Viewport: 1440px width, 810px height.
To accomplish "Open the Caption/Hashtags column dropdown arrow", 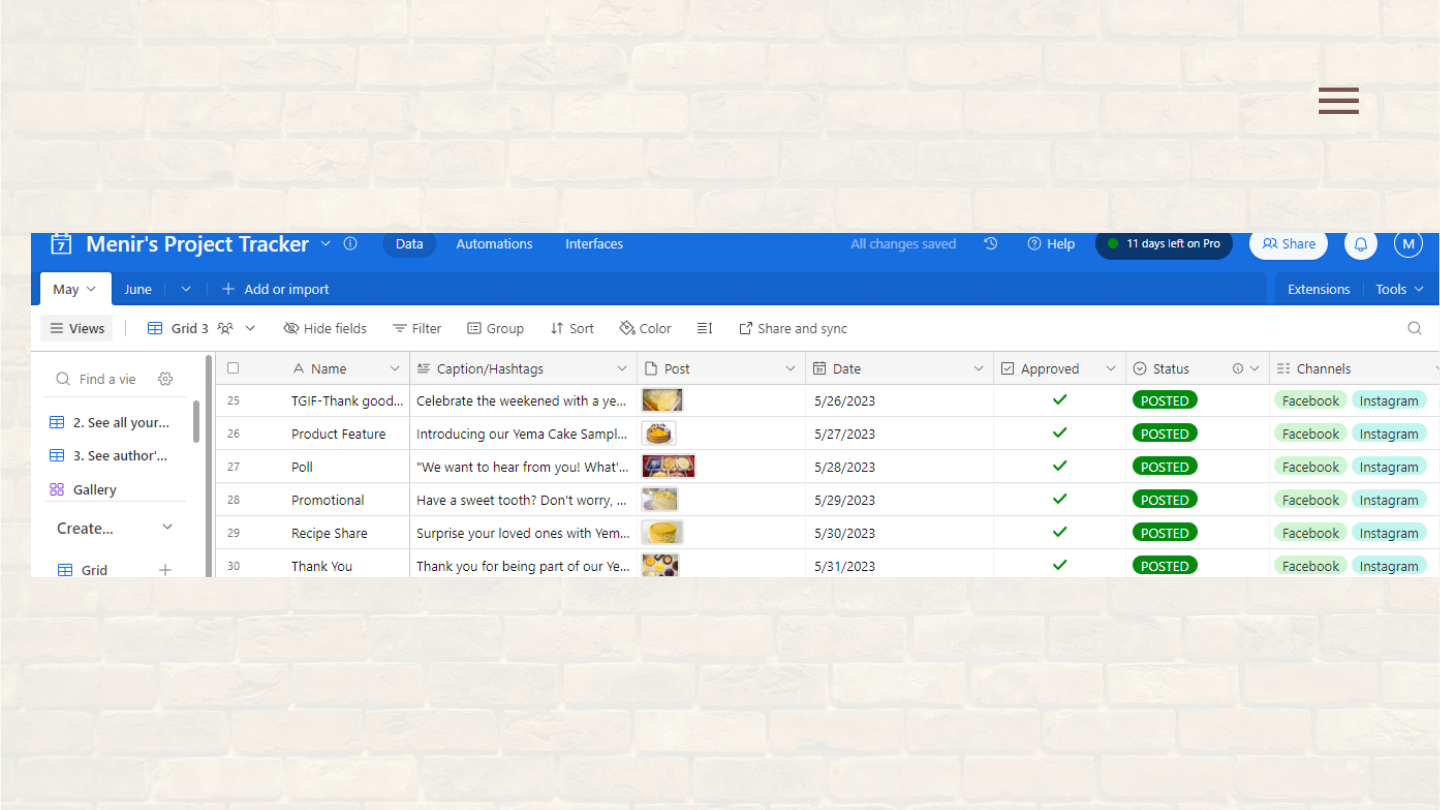I will tap(622, 369).
